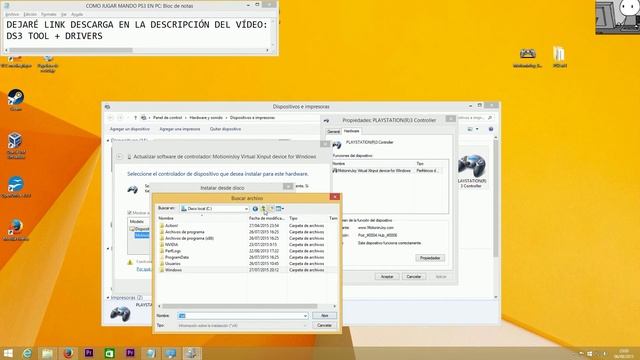
Task: Open File Explorer from the taskbar
Action: point(47,353)
